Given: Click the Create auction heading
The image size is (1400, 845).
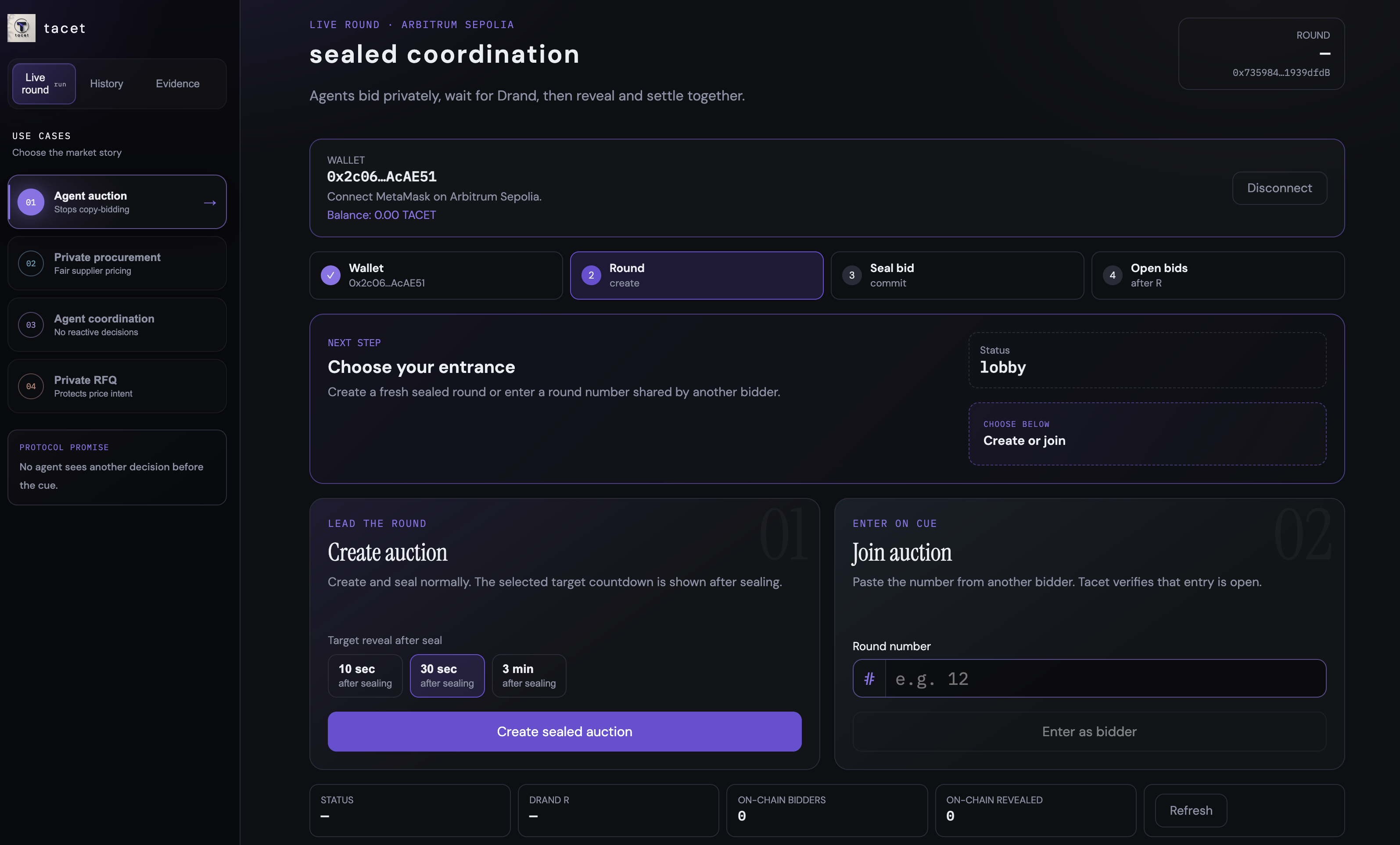Looking at the screenshot, I should [388, 552].
